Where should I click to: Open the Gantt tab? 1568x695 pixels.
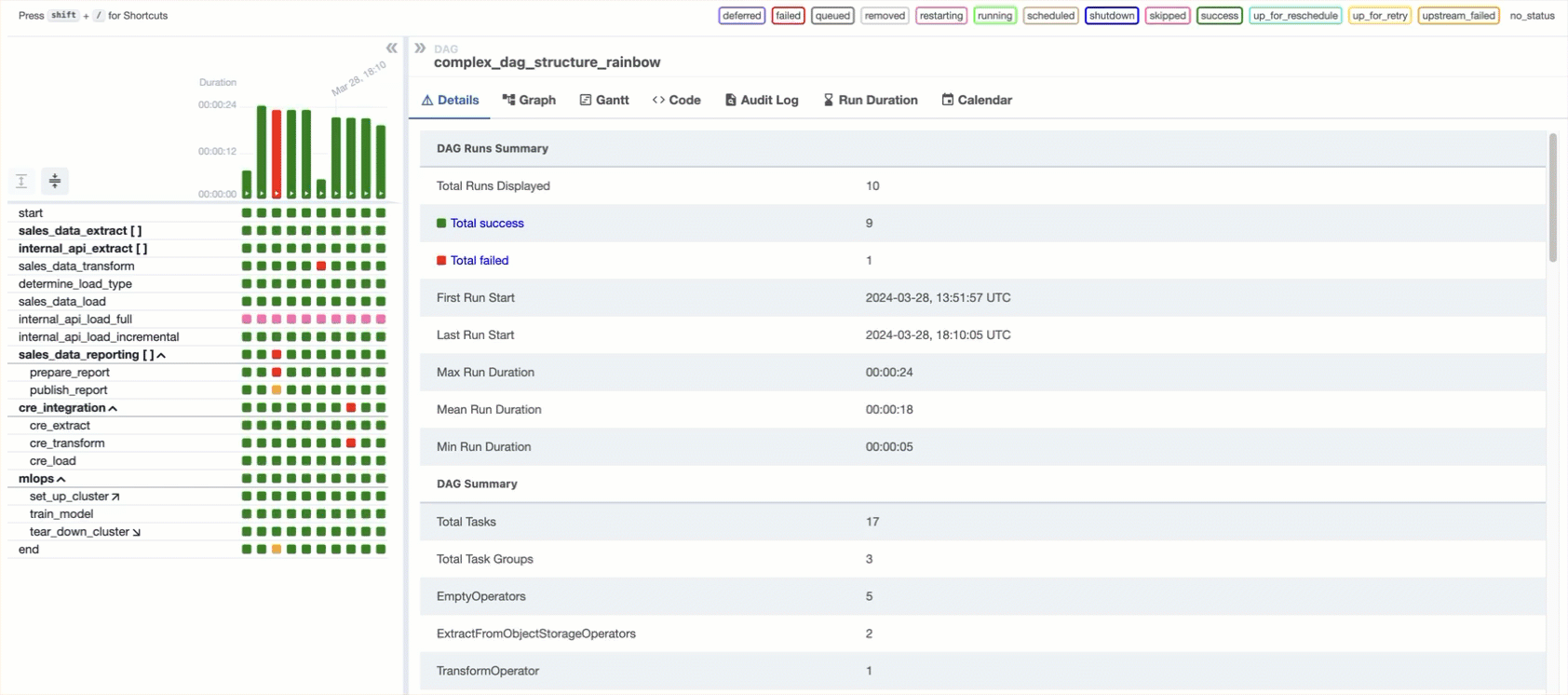coord(604,100)
